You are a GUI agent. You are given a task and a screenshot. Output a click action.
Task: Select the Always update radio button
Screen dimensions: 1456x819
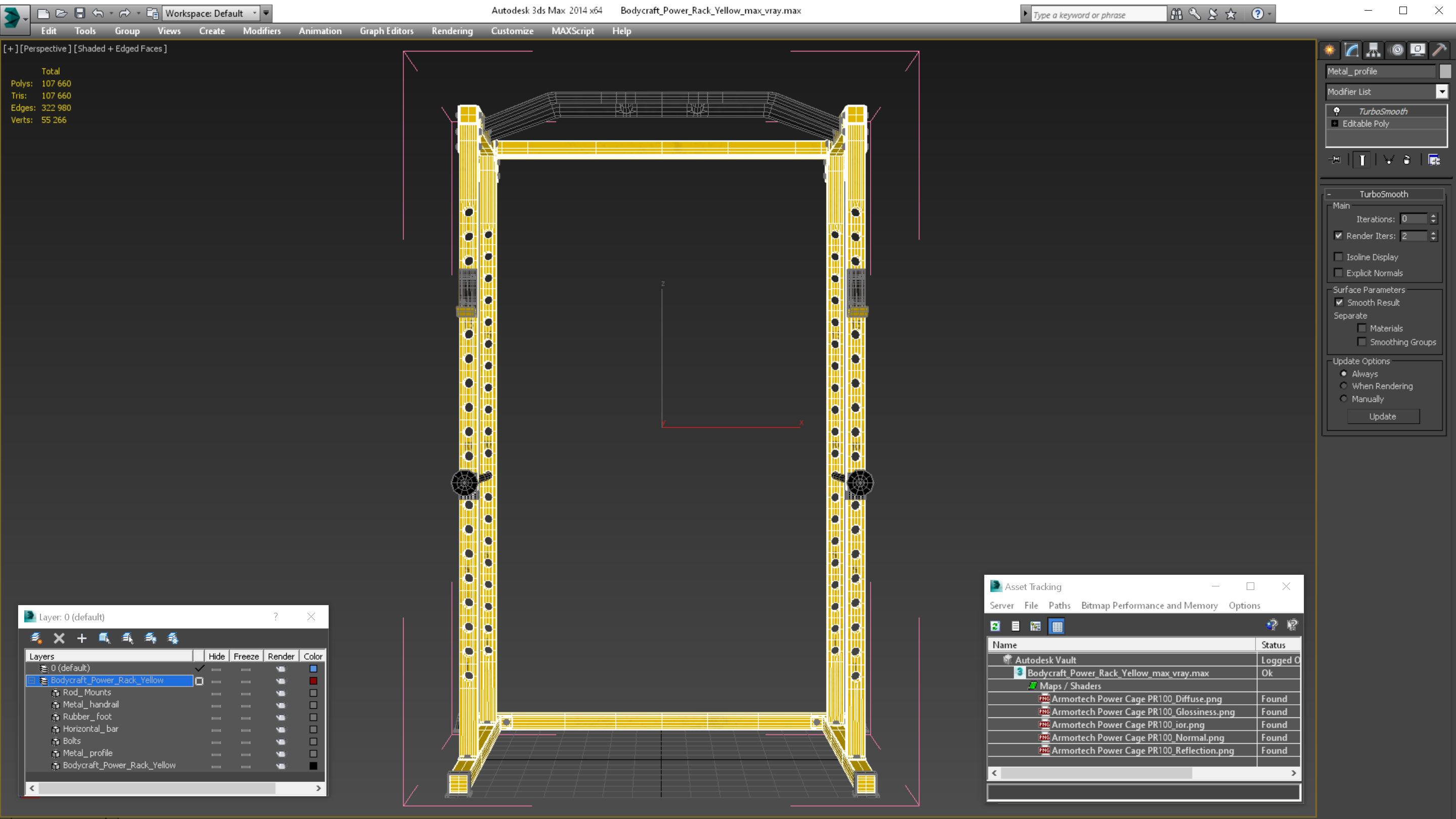tap(1344, 374)
